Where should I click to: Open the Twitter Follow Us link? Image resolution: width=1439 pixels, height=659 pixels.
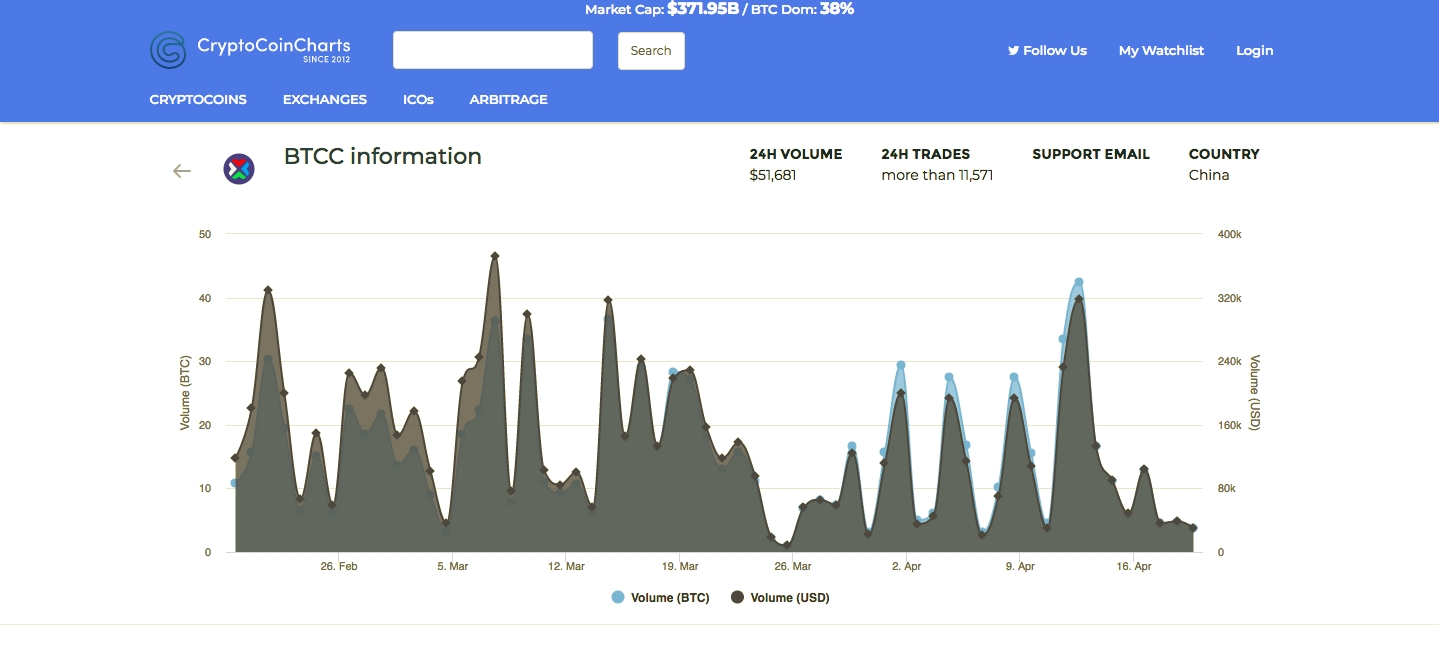click(x=1047, y=51)
